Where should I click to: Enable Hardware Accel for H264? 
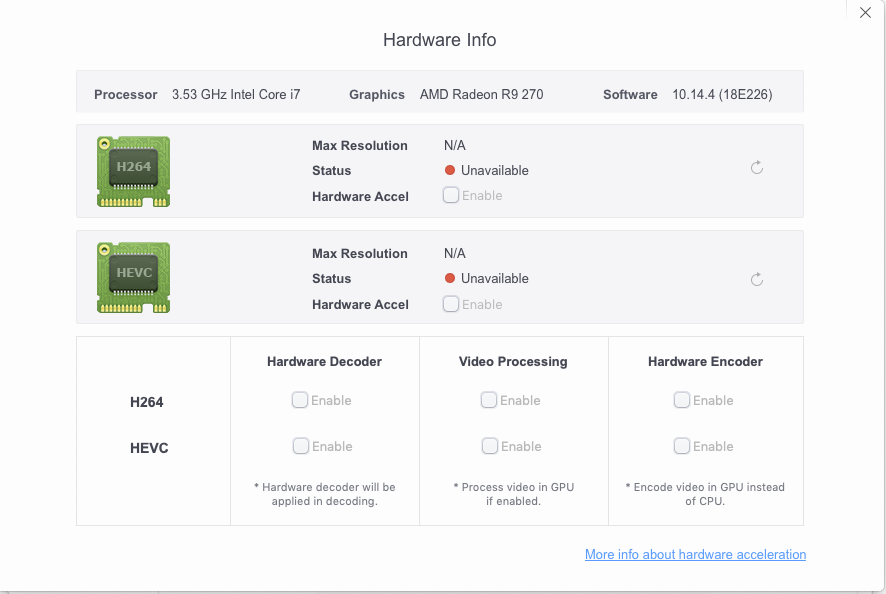[451, 195]
